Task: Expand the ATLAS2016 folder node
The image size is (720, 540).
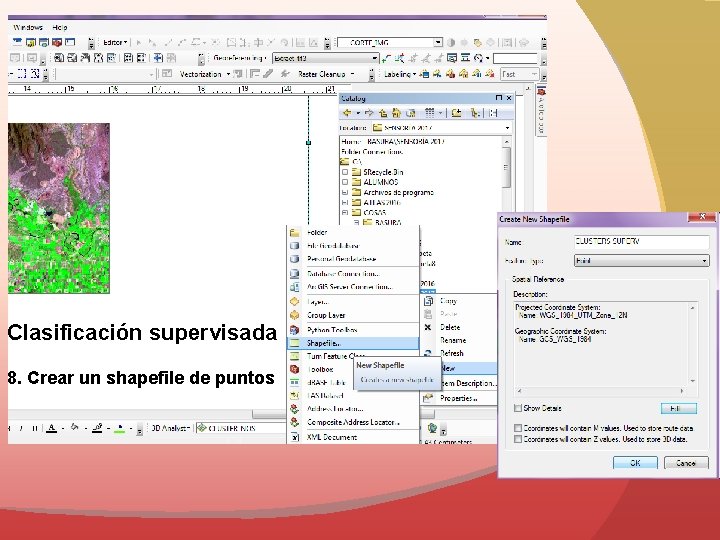Action: coord(345,202)
